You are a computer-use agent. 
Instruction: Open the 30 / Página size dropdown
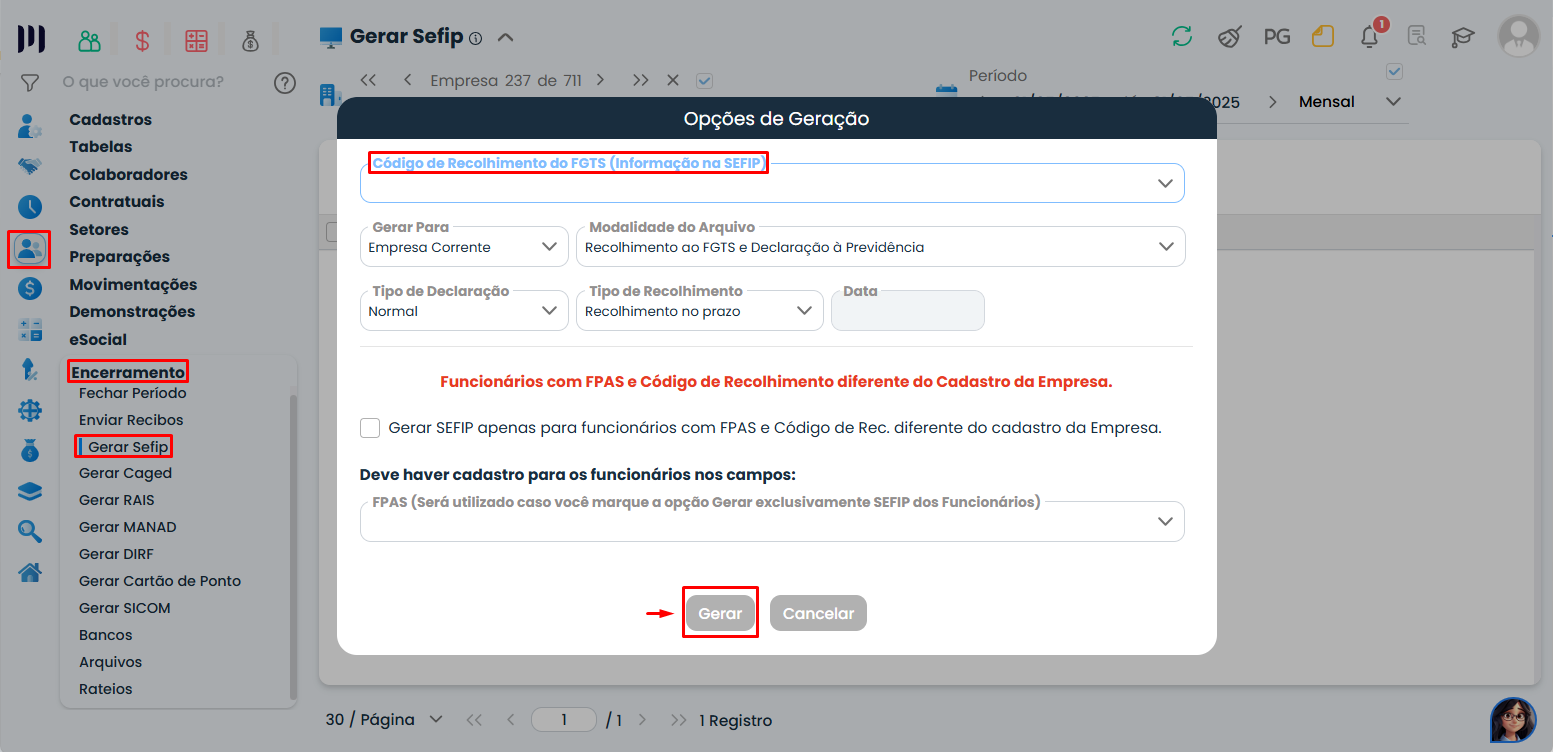pos(384,720)
